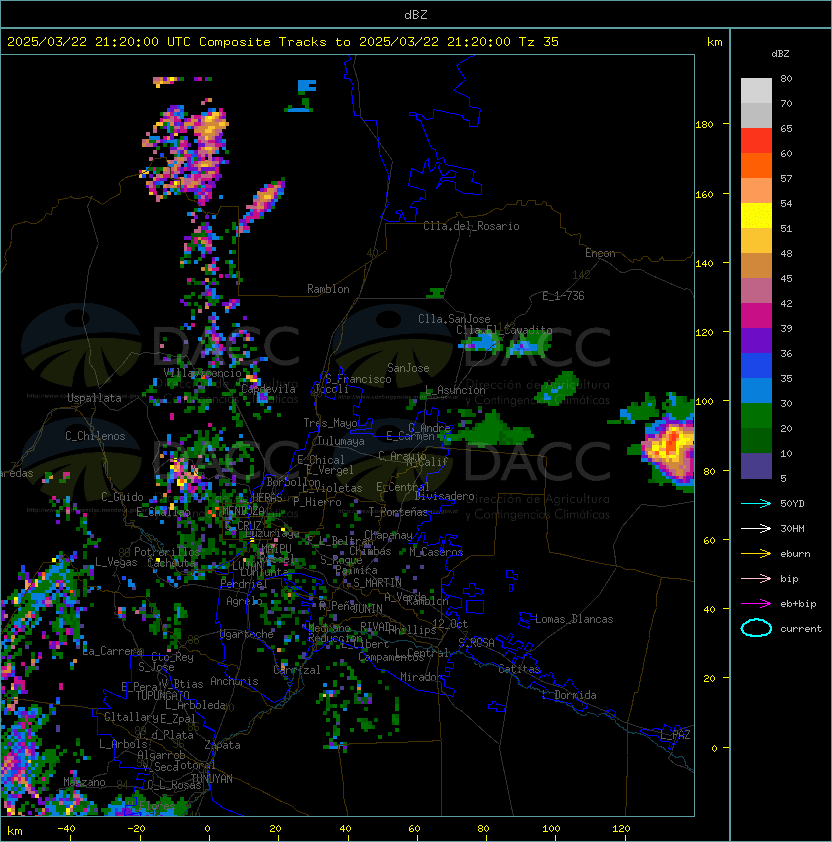Click the 'Tres_Mayo' map label
The image size is (832, 842).
[330, 423]
